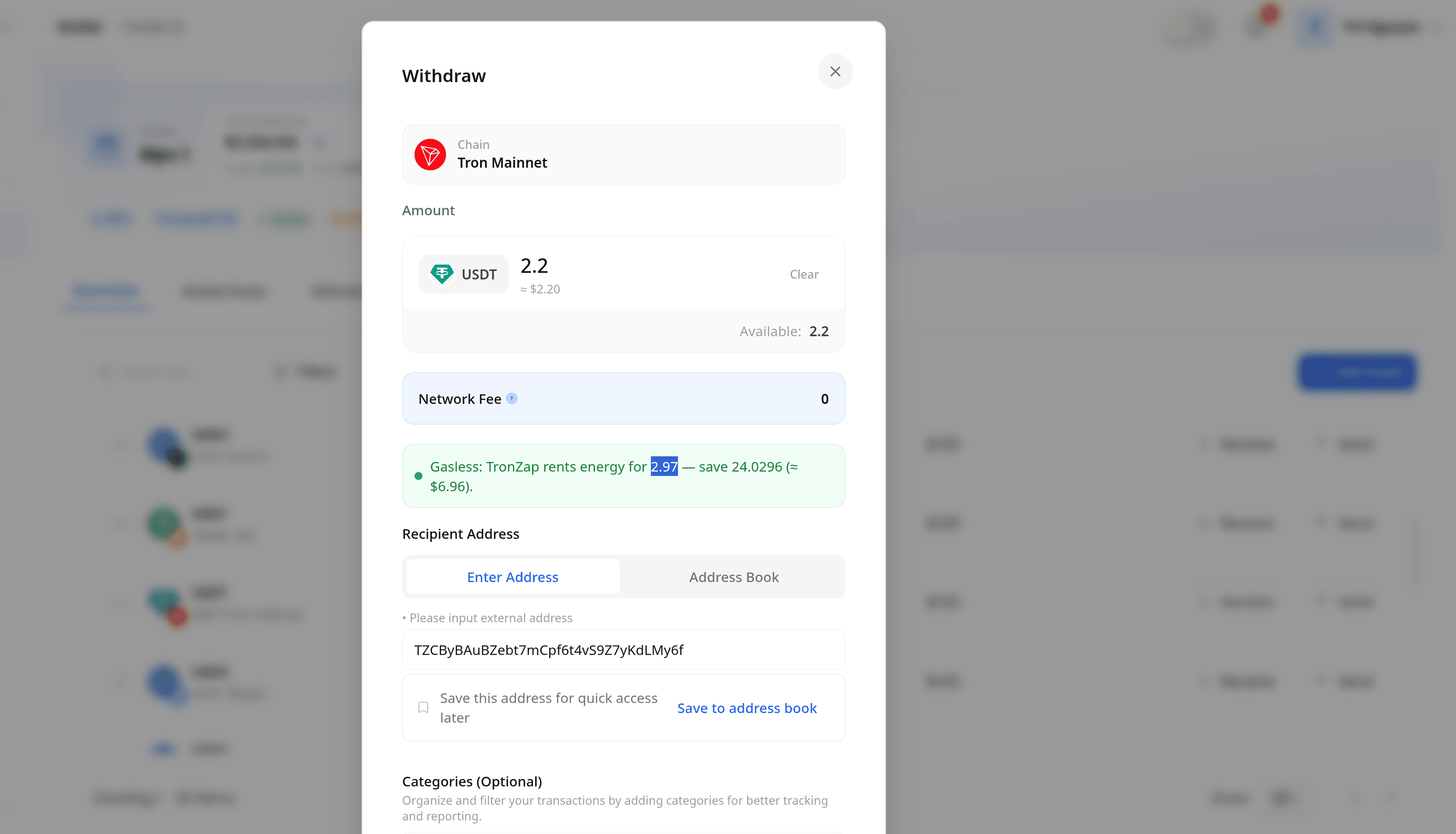Select the Enter Address tab
This screenshot has height=834, width=1456.
[x=512, y=577]
